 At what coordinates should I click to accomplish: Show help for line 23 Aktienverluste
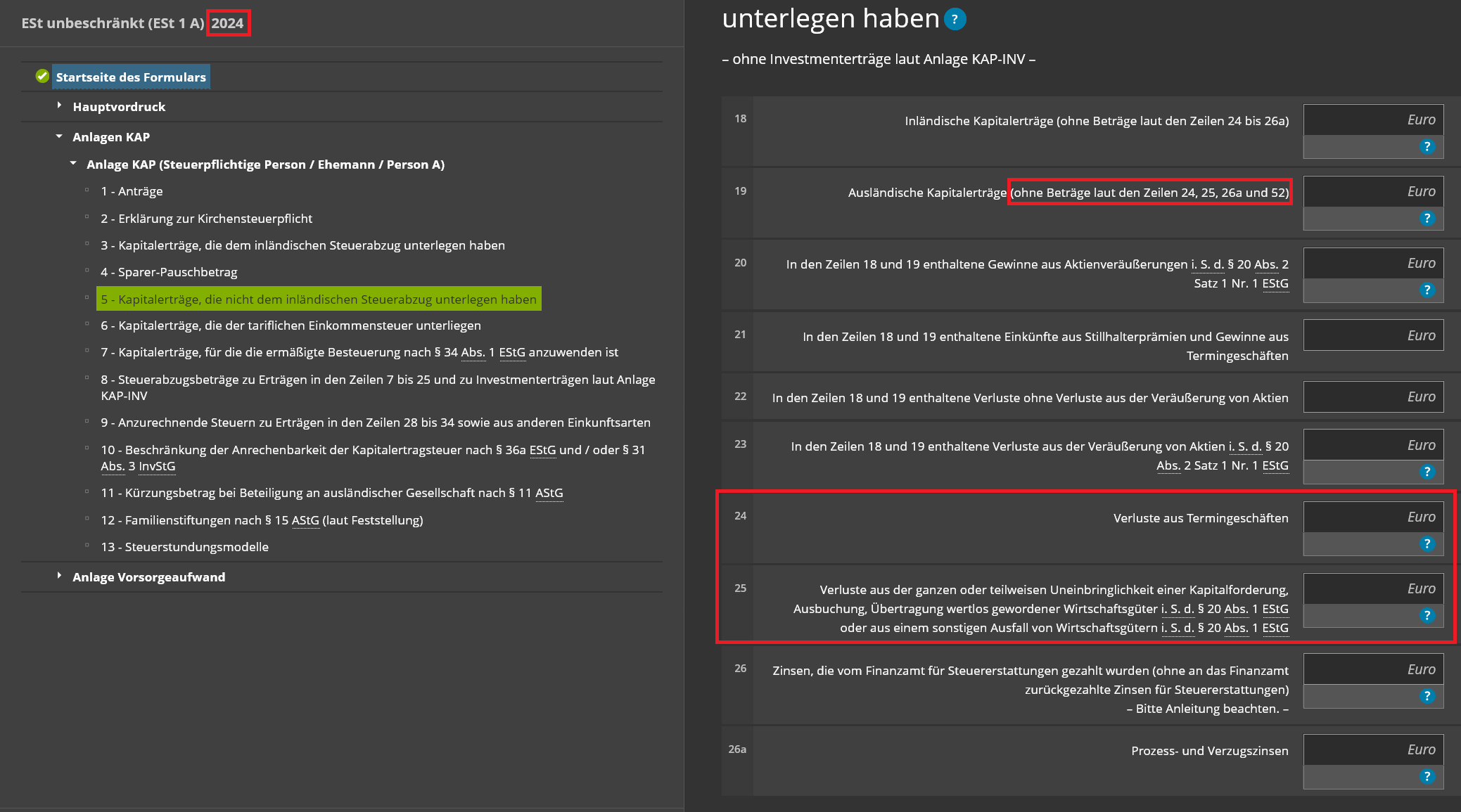tap(1427, 472)
